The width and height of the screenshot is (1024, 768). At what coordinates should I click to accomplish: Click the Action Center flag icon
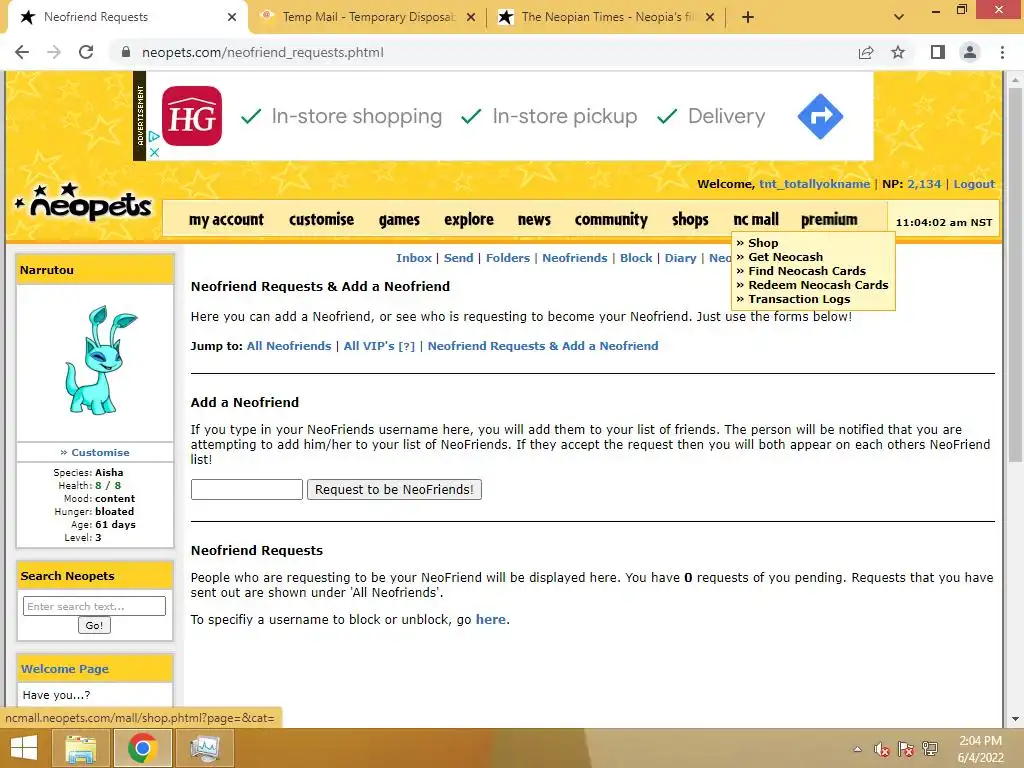point(906,750)
